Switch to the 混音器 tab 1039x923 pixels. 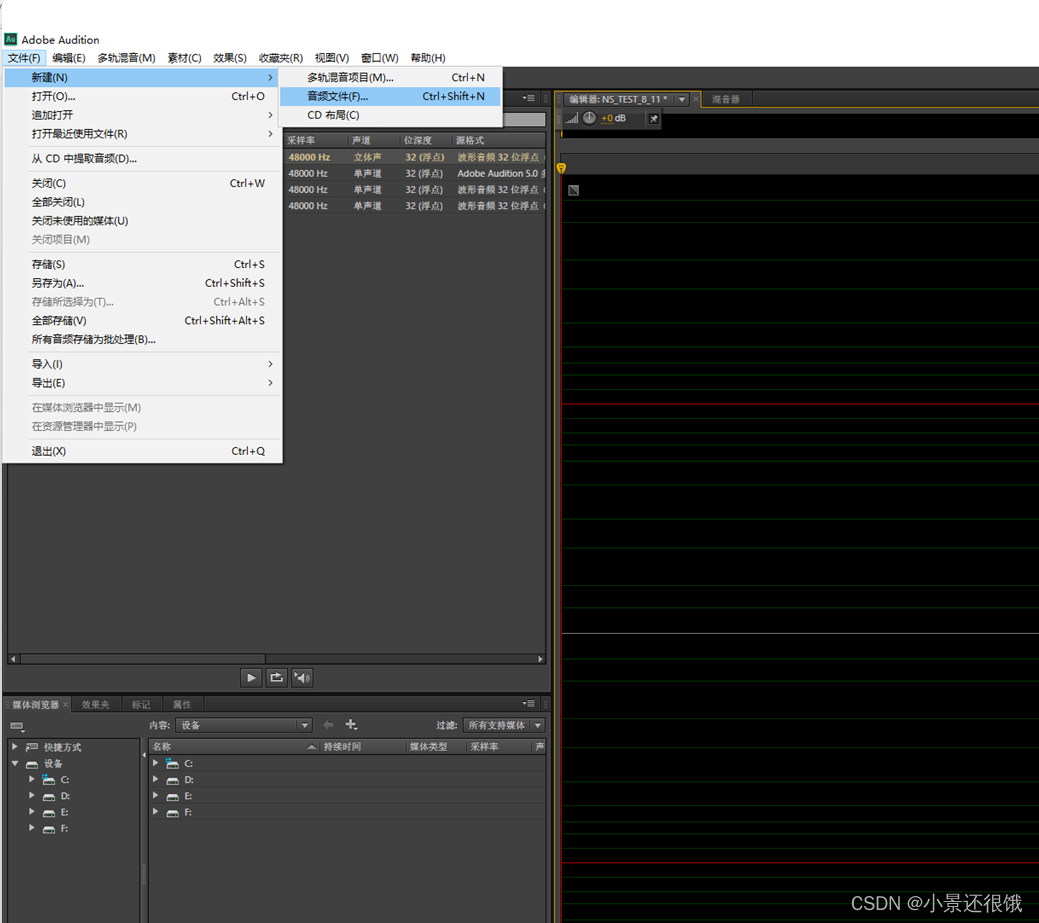[x=726, y=99]
